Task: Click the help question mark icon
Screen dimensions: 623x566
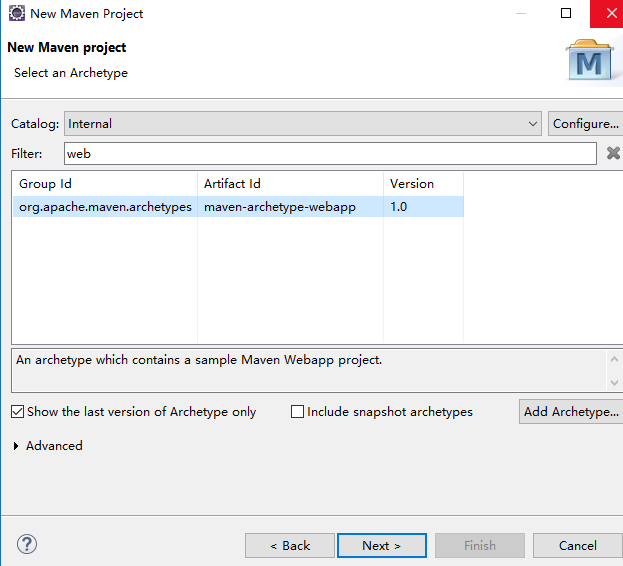Action: pyautogui.click(x=27, y=545)
